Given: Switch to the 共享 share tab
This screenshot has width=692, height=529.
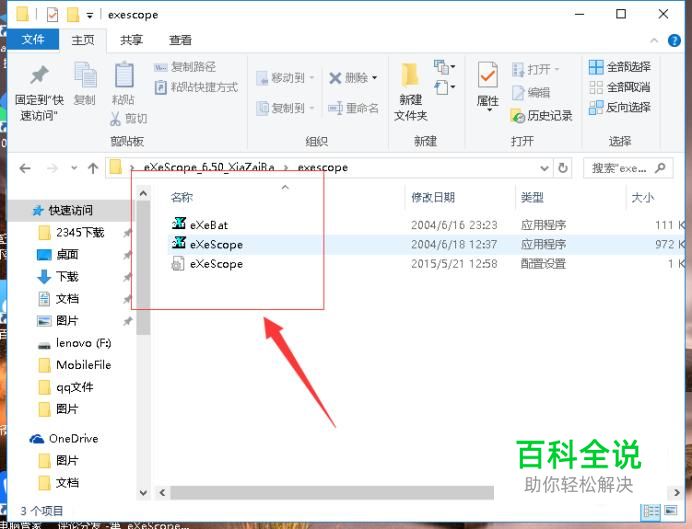Looking at the screenshot, I should coord(132,40).
